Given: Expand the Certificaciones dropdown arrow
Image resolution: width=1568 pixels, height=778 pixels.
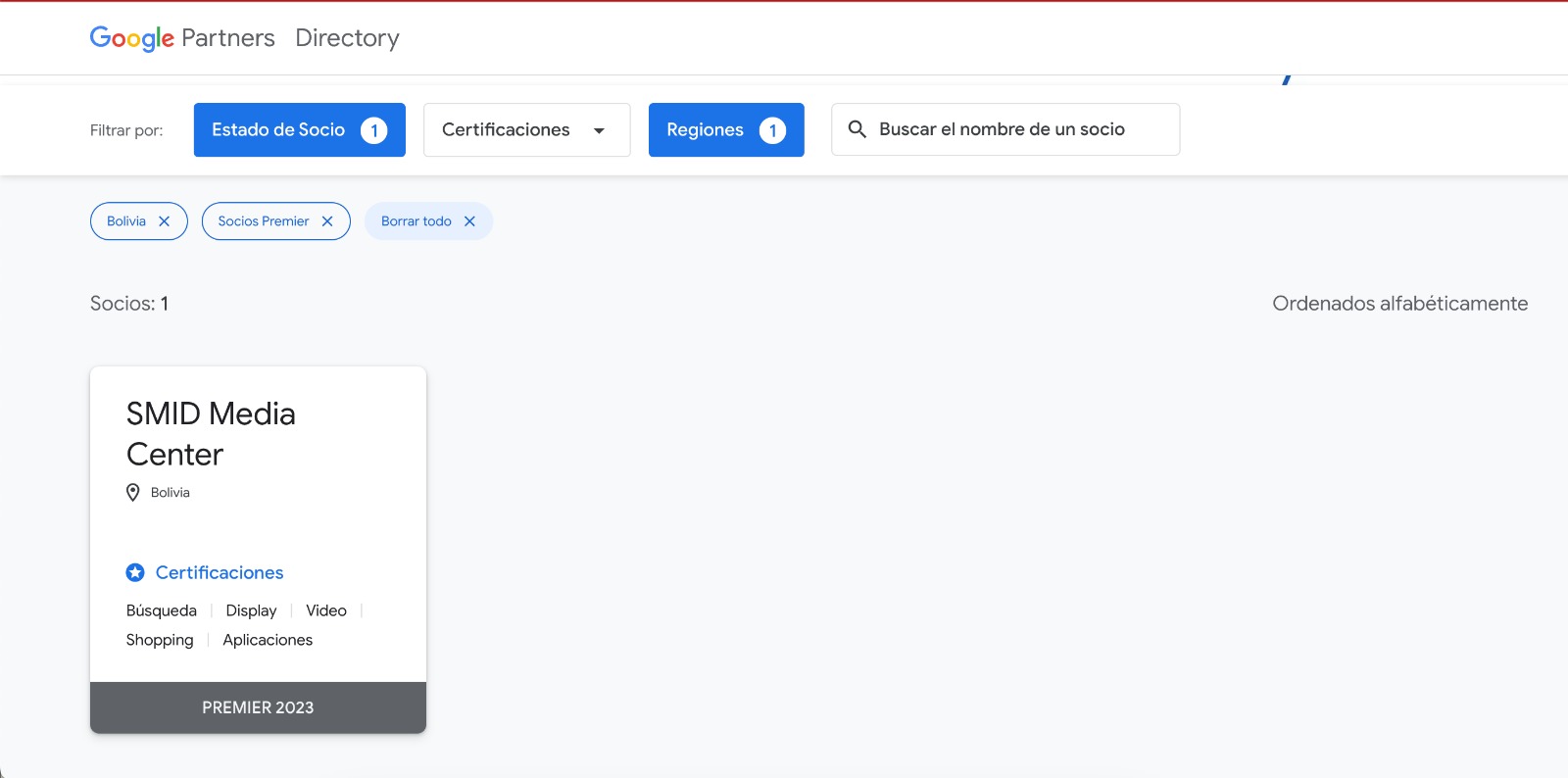Looking at the screenshot, I should 599,130.
